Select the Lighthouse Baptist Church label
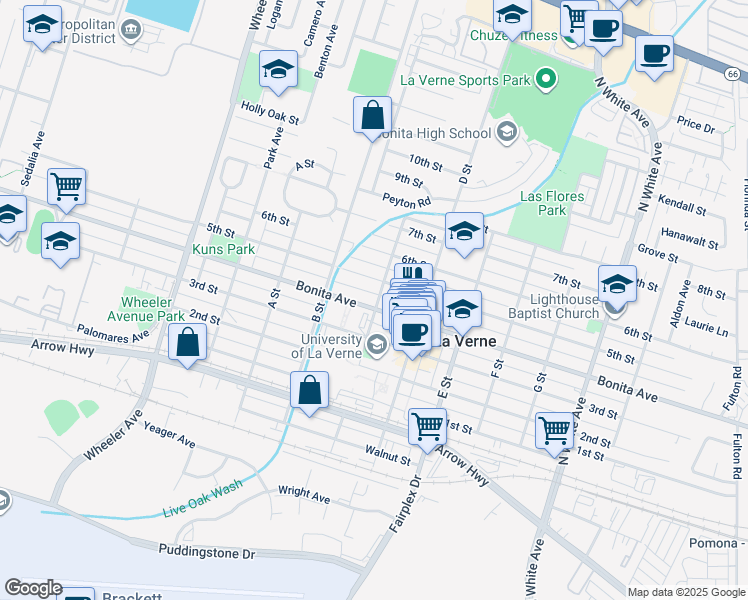748x600 pixels. pos(553,306)
